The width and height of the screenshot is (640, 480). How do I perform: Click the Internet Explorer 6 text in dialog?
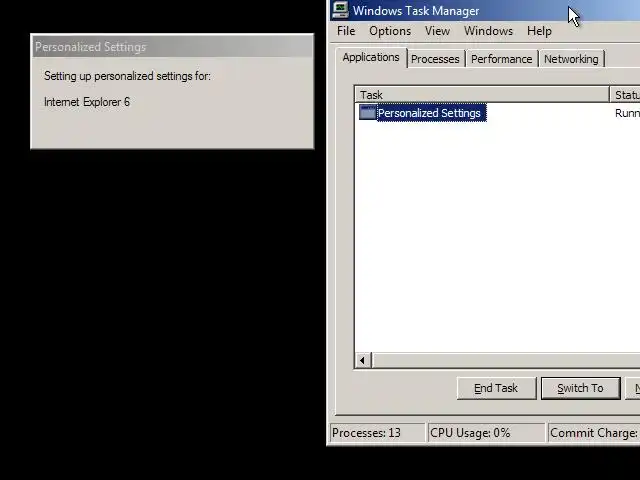click(87, 102)
